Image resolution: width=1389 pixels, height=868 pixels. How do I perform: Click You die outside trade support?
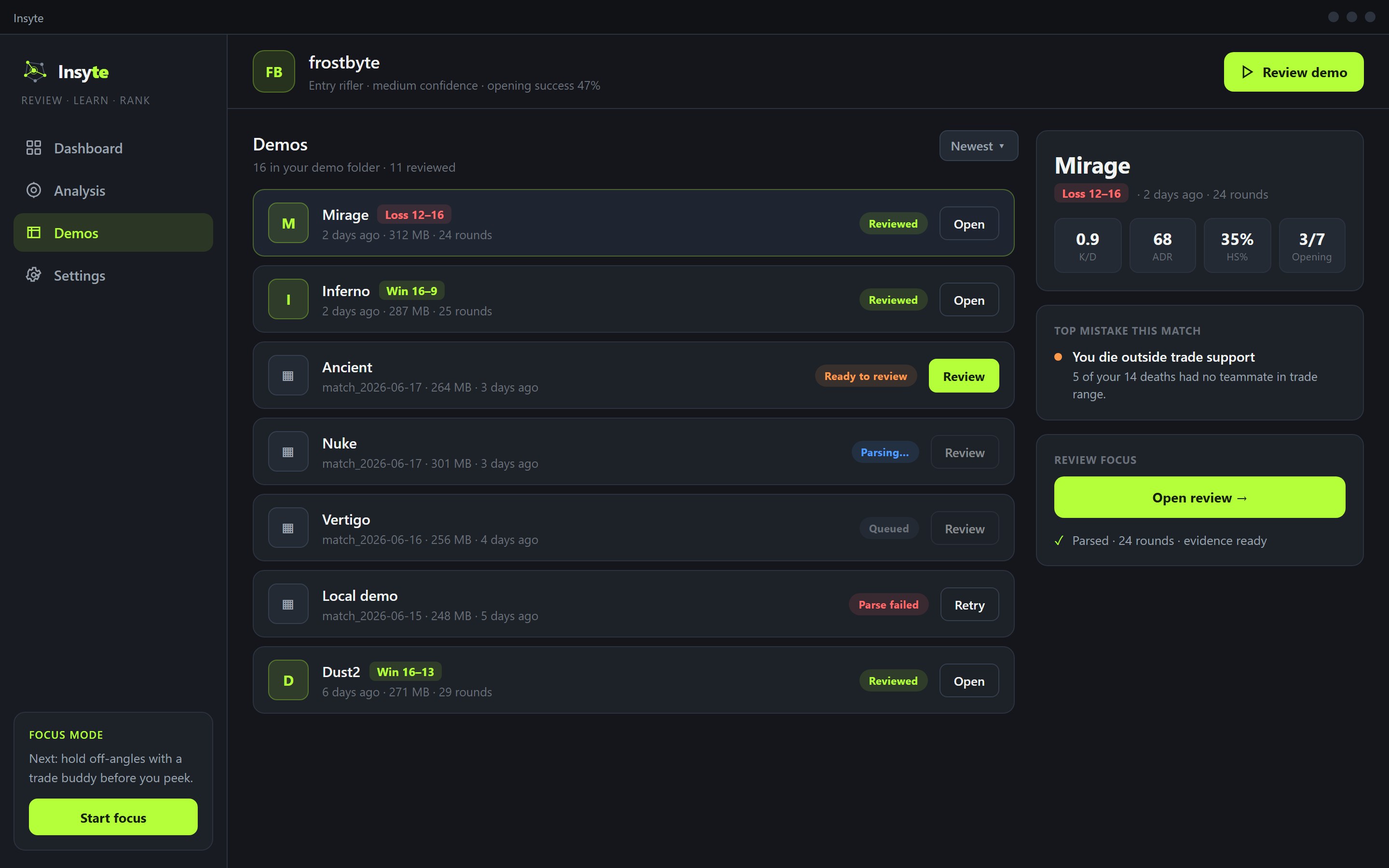(1163, 356)
